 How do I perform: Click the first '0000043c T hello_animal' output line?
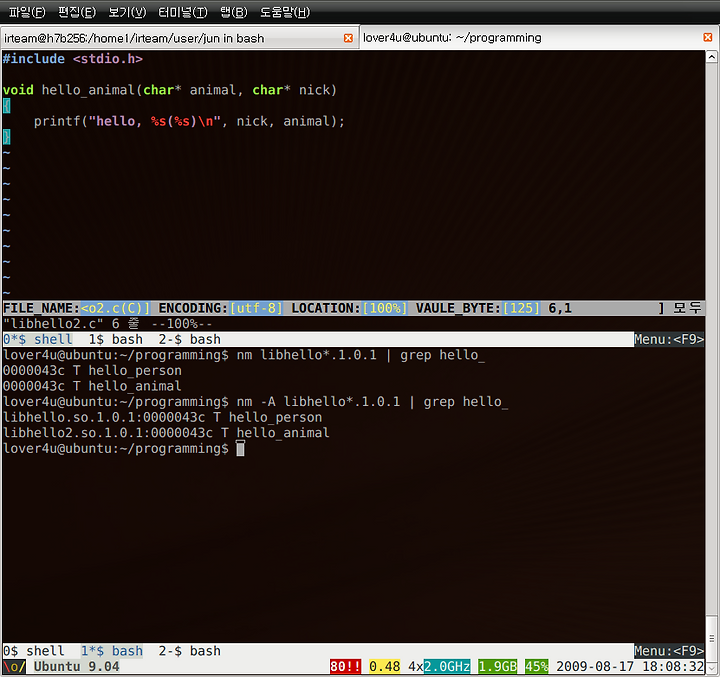pos(92,386)
